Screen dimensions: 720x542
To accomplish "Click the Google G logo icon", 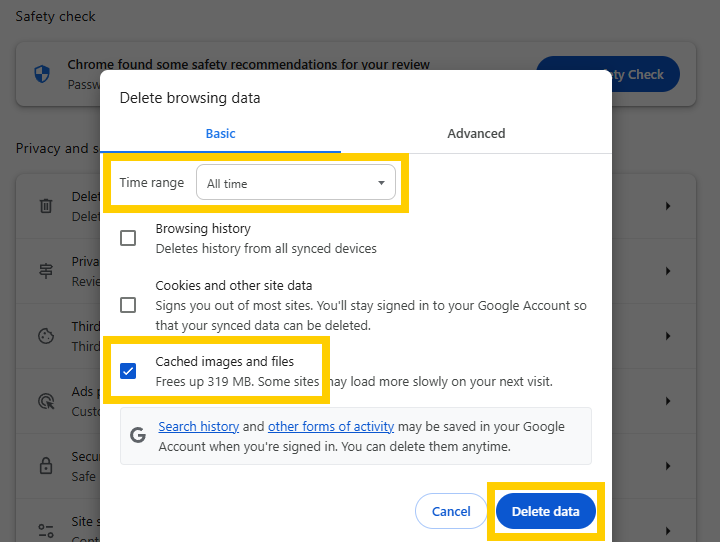I will point(138,435).
